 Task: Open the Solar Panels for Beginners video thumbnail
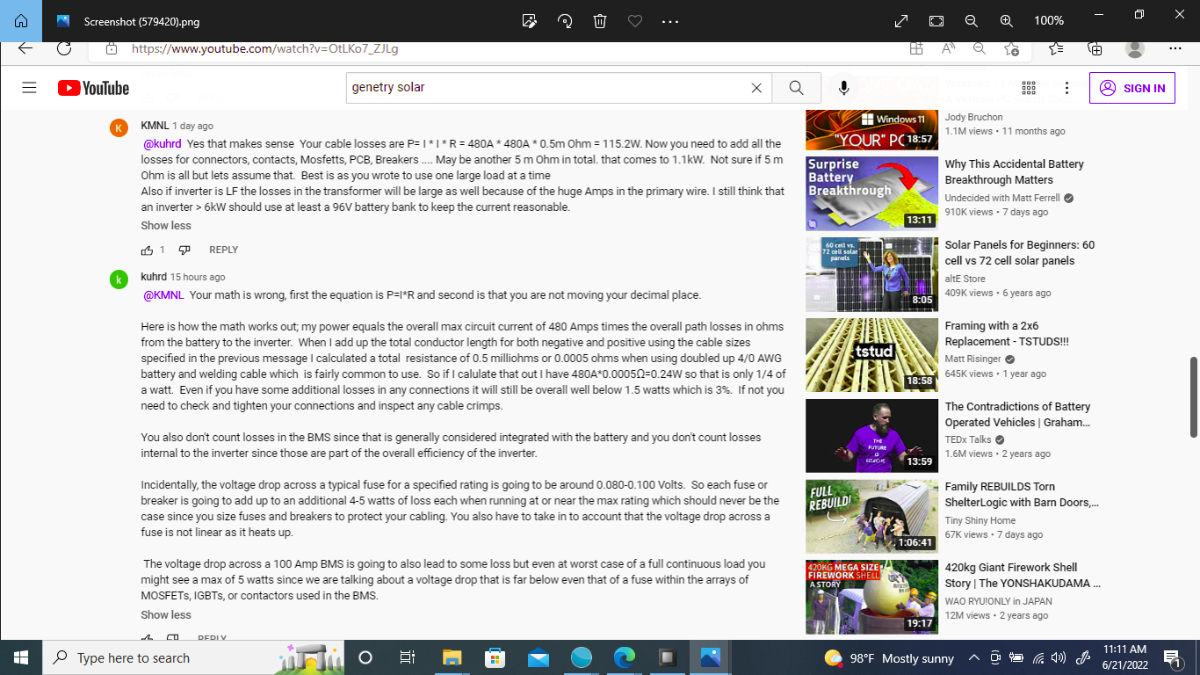click(870, 273)
